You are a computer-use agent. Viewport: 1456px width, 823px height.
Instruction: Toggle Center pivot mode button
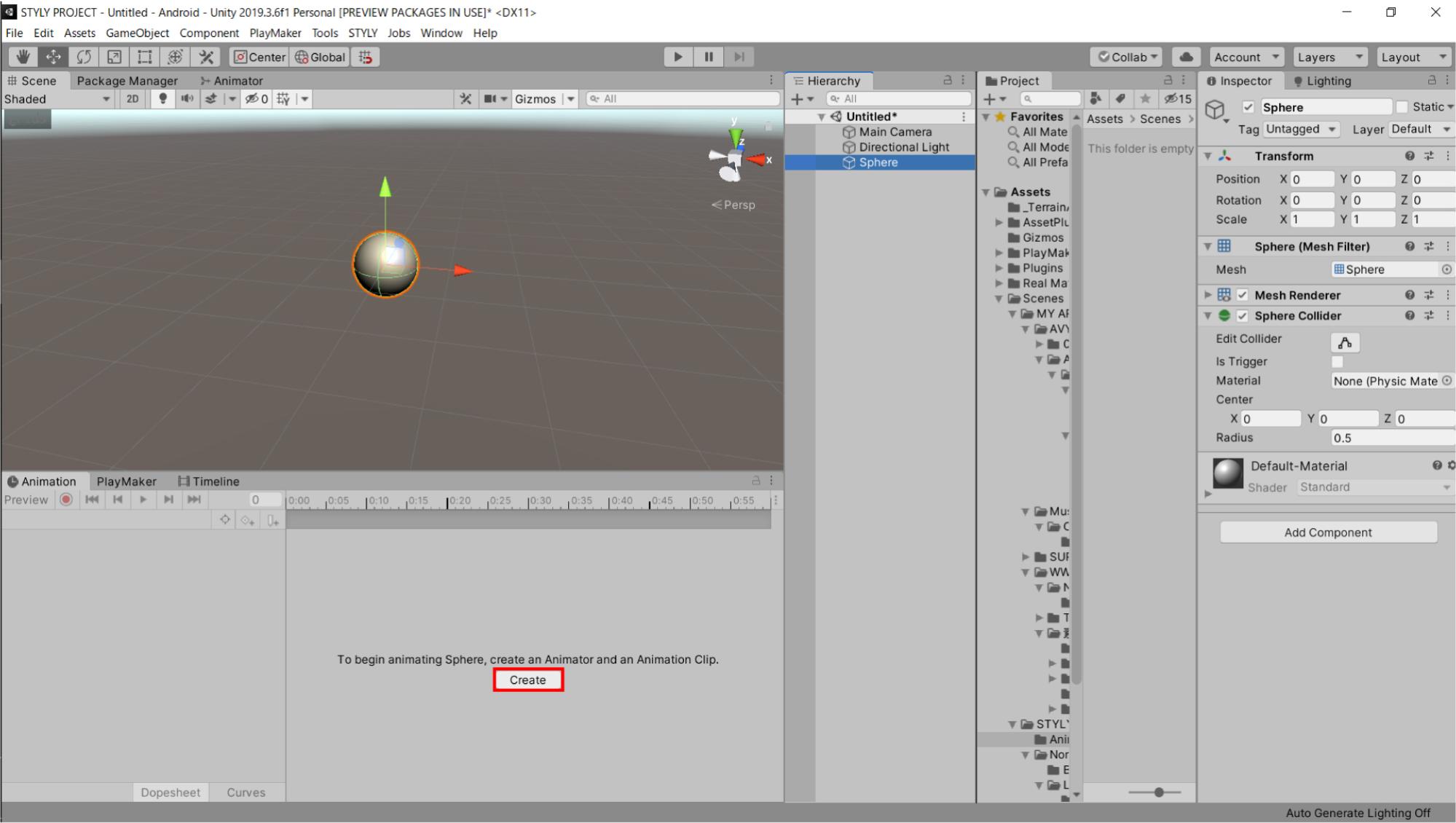tap(259, 57)
